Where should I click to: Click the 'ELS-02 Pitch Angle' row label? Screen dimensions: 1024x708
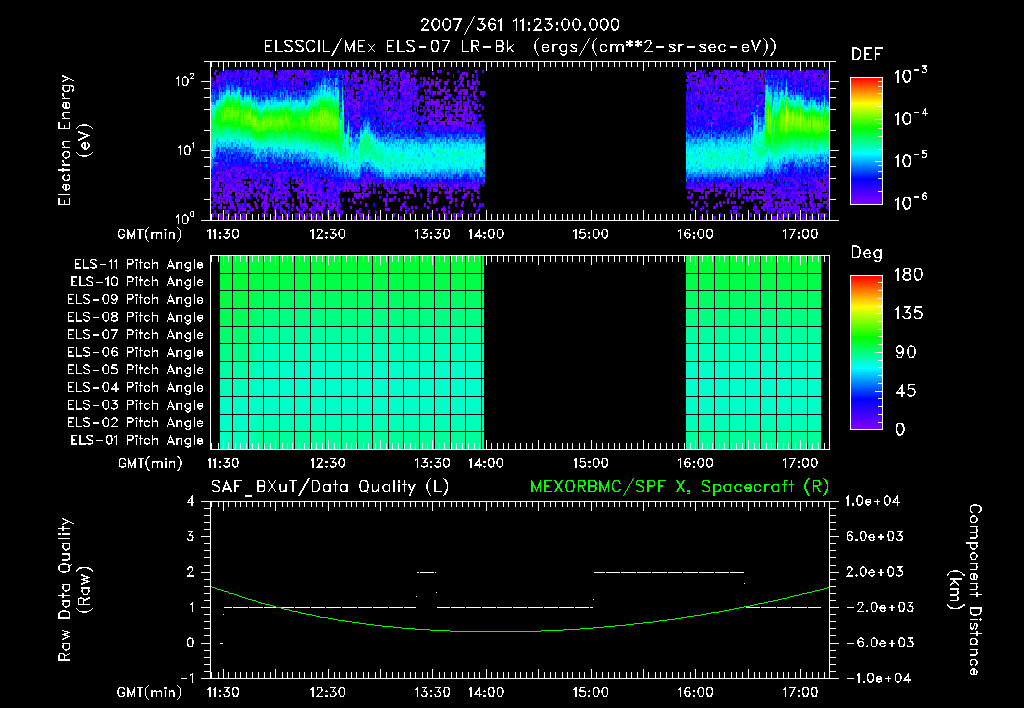tap(136, 423)
